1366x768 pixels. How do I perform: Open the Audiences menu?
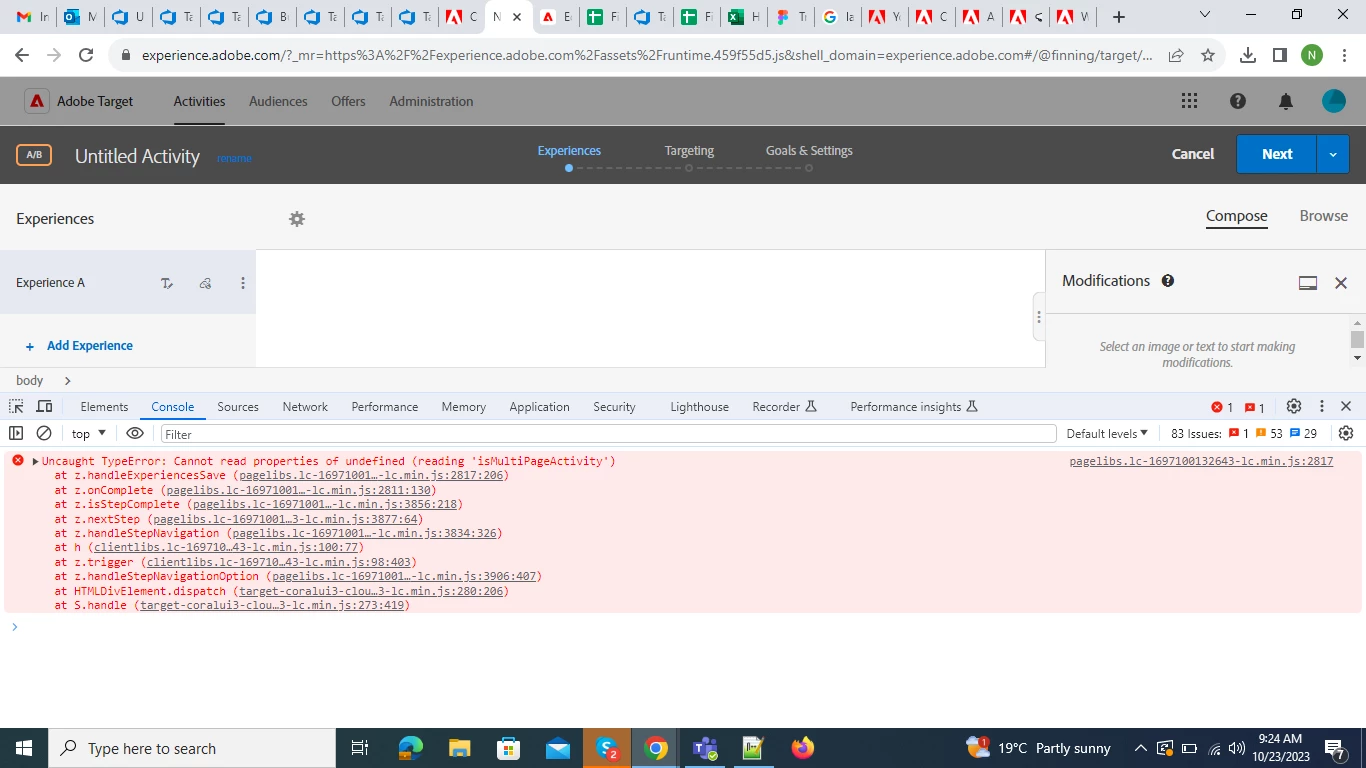point(278,101)
